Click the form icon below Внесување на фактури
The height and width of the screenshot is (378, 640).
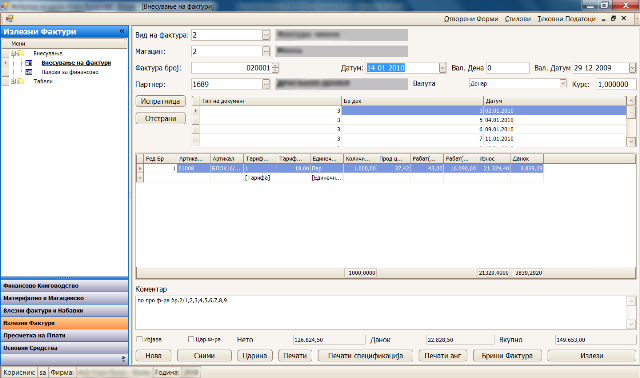click(29, 72)
